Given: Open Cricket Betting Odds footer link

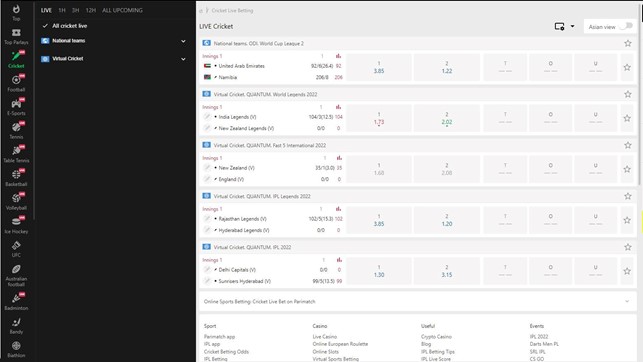Looking at the screenshot, I should click(226, 352).
